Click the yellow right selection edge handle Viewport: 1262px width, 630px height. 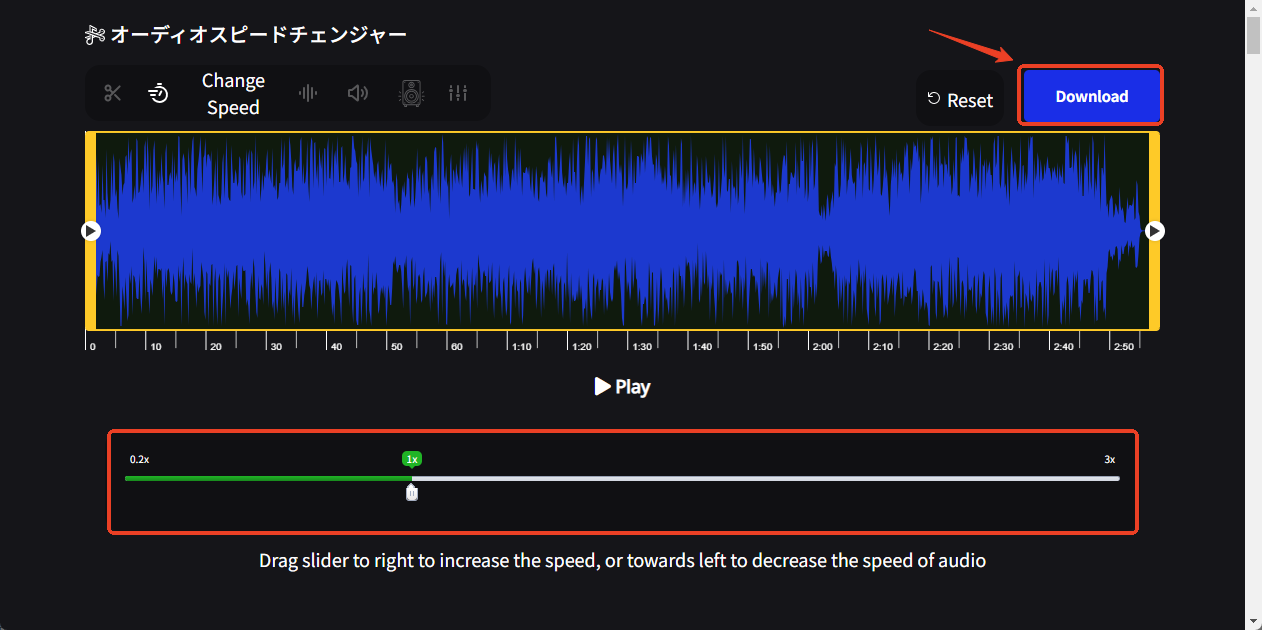[x=1154, y=230]
